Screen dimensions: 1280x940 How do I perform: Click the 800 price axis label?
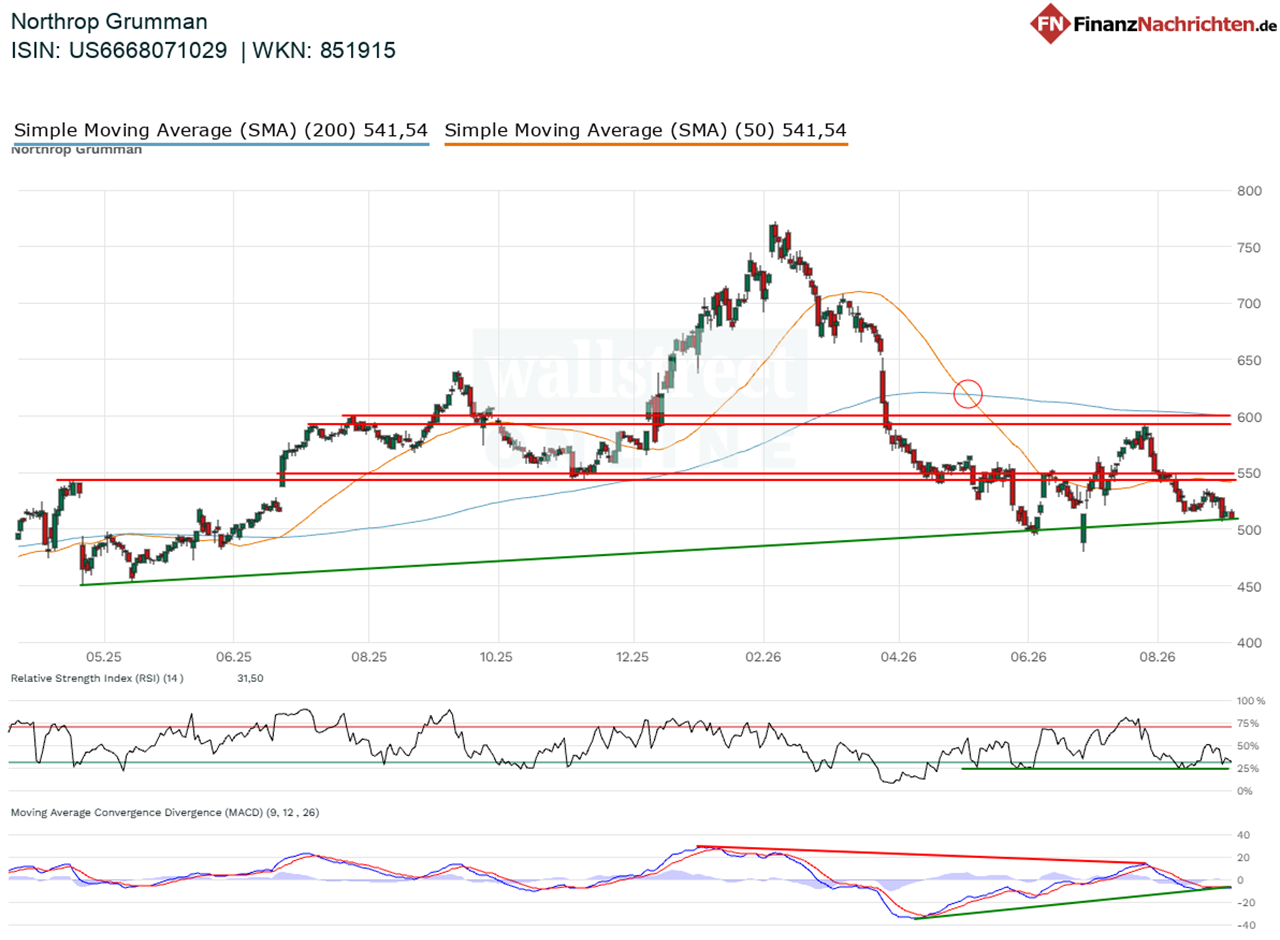(1250, 190)
